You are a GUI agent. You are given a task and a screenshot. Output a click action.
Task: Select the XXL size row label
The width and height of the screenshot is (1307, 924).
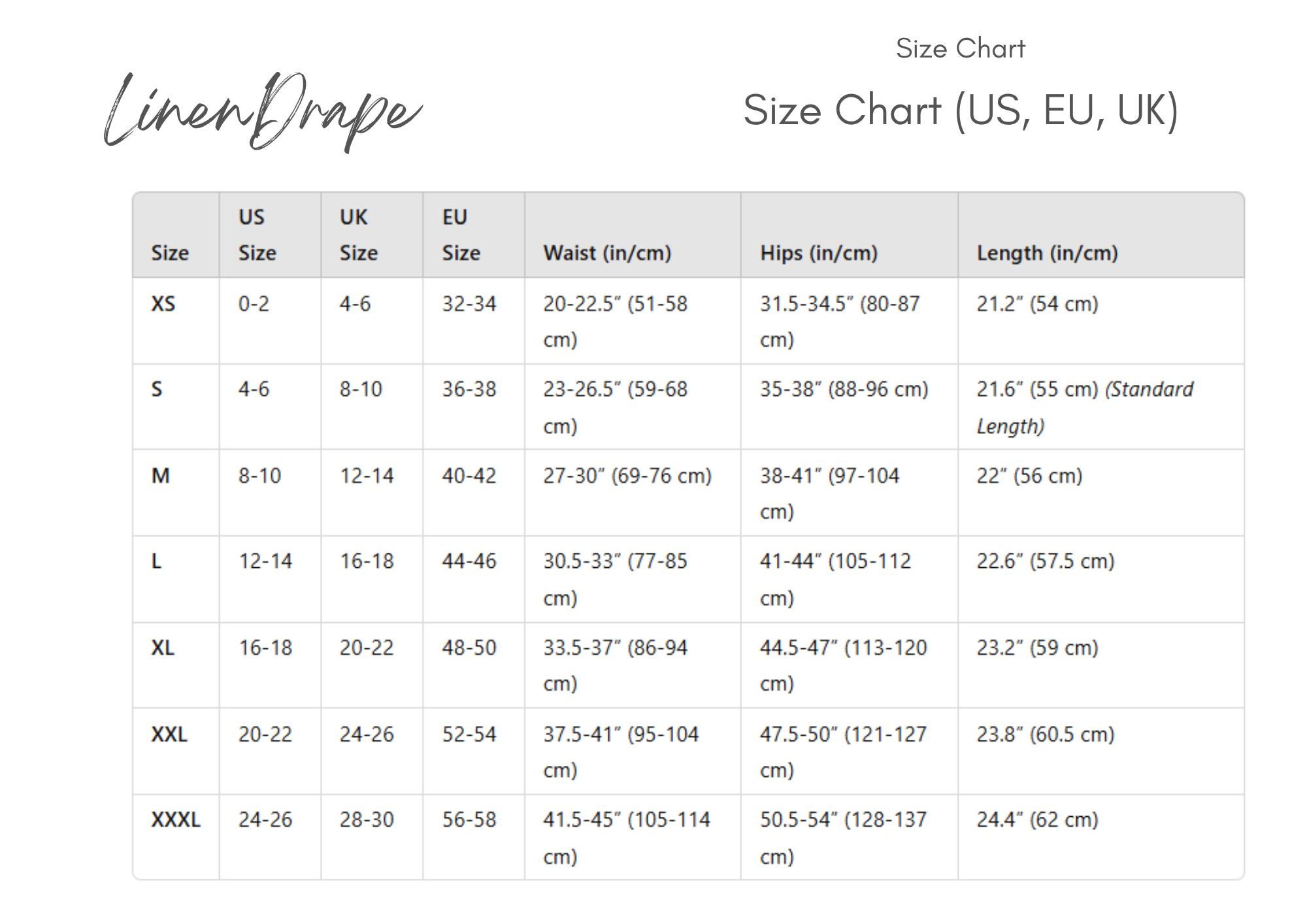(x=169, y=734)
